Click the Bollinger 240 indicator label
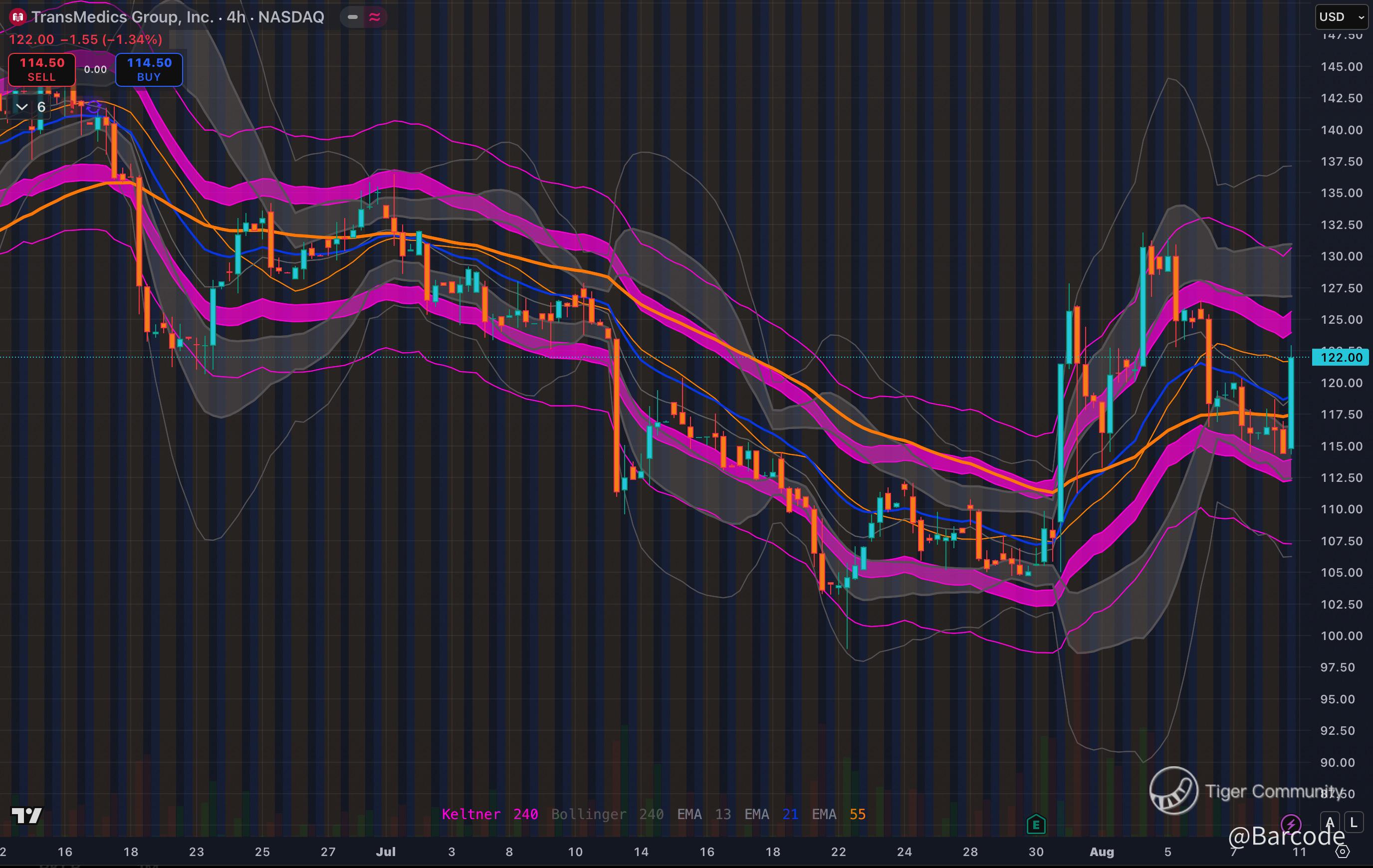Image resolution: width=1373 pixels, height=868 pixels. point(607,814)
